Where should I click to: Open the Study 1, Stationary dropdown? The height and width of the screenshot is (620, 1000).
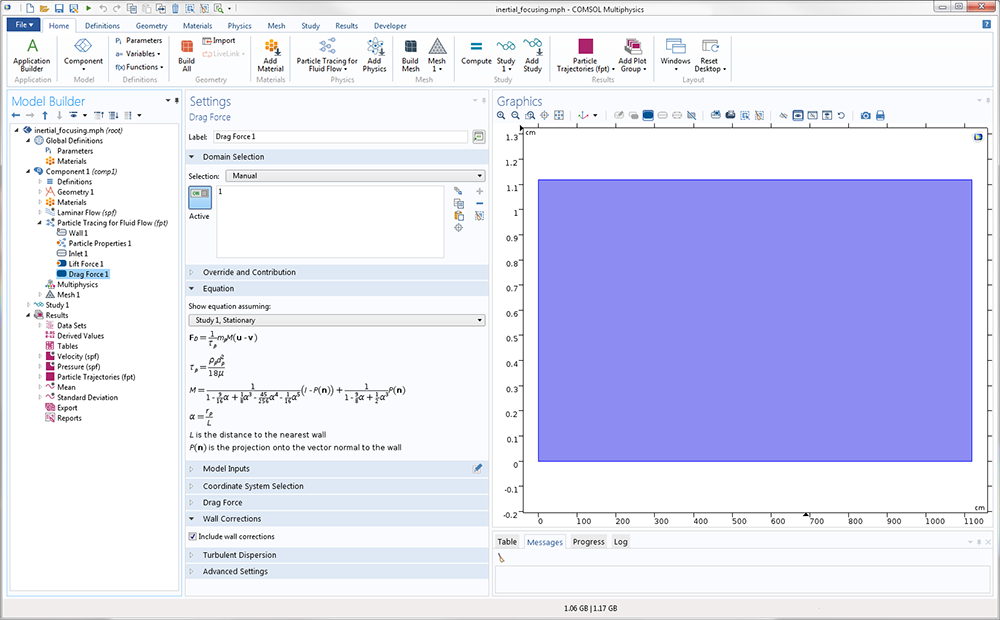coord(337,320)
